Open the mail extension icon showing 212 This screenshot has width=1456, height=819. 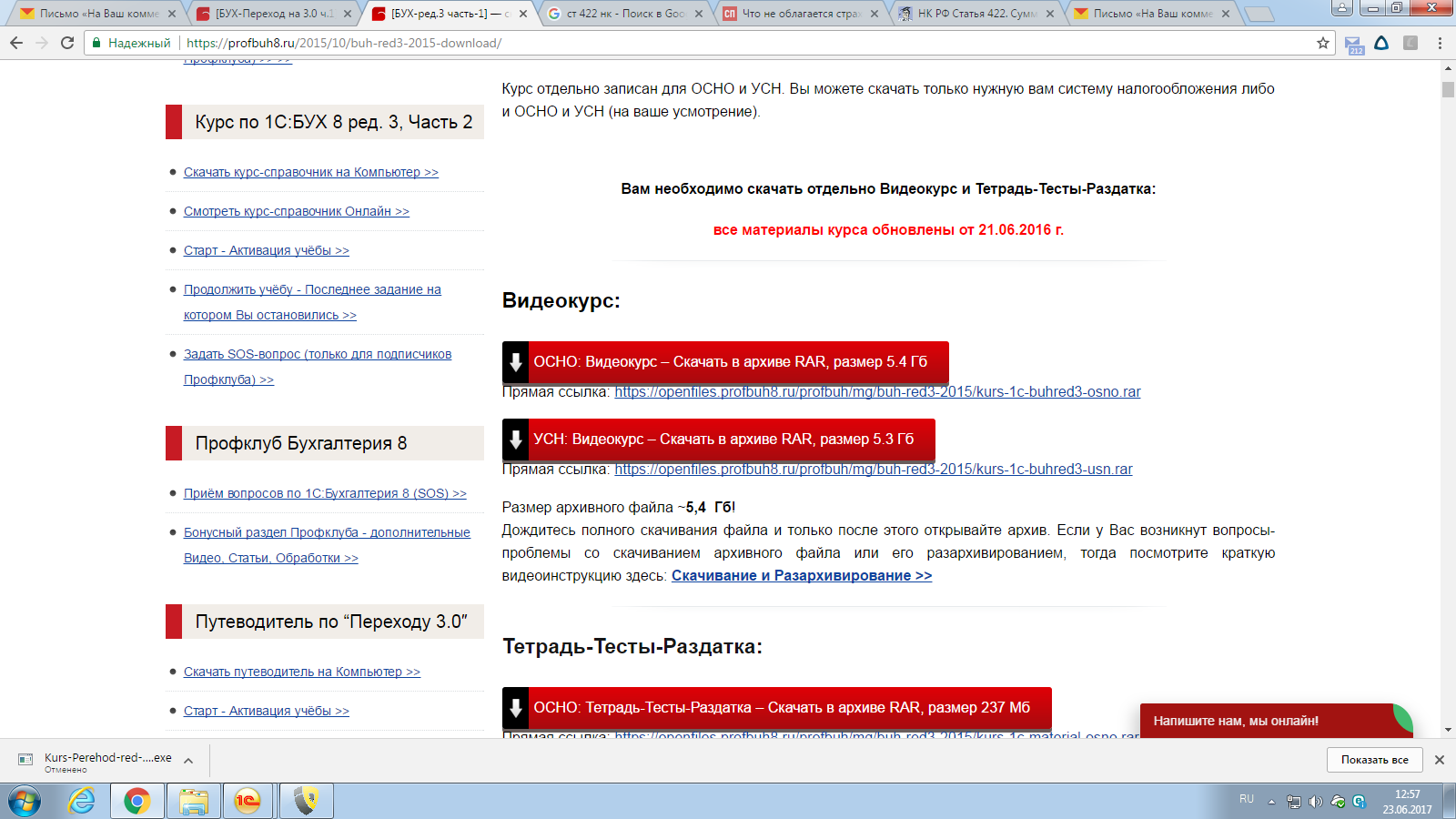click(1354, 44)
